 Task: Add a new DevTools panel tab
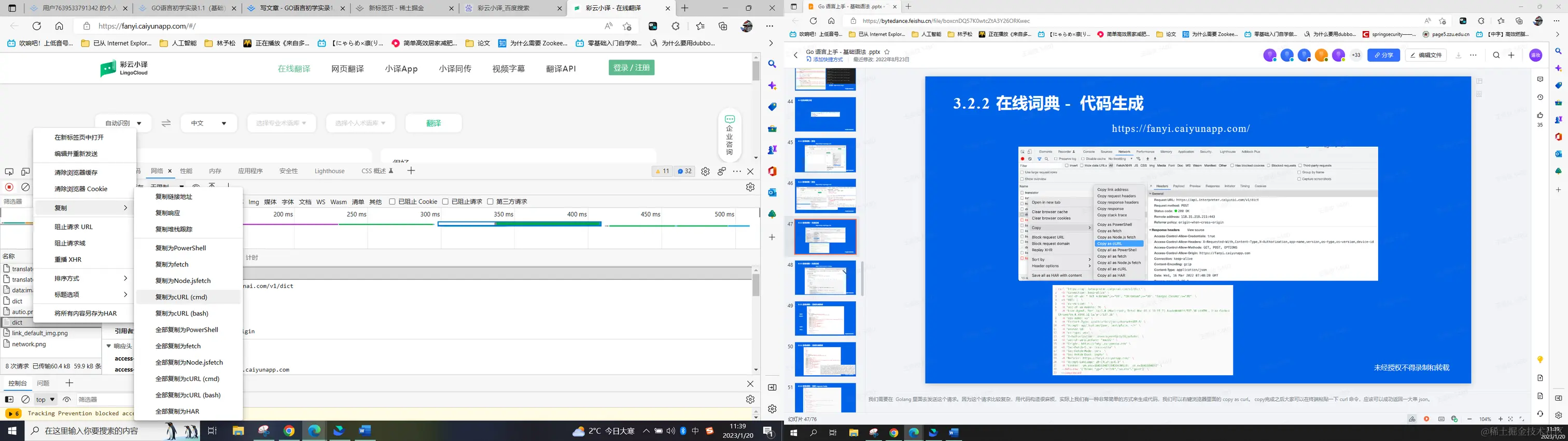(x=412, y=171)
